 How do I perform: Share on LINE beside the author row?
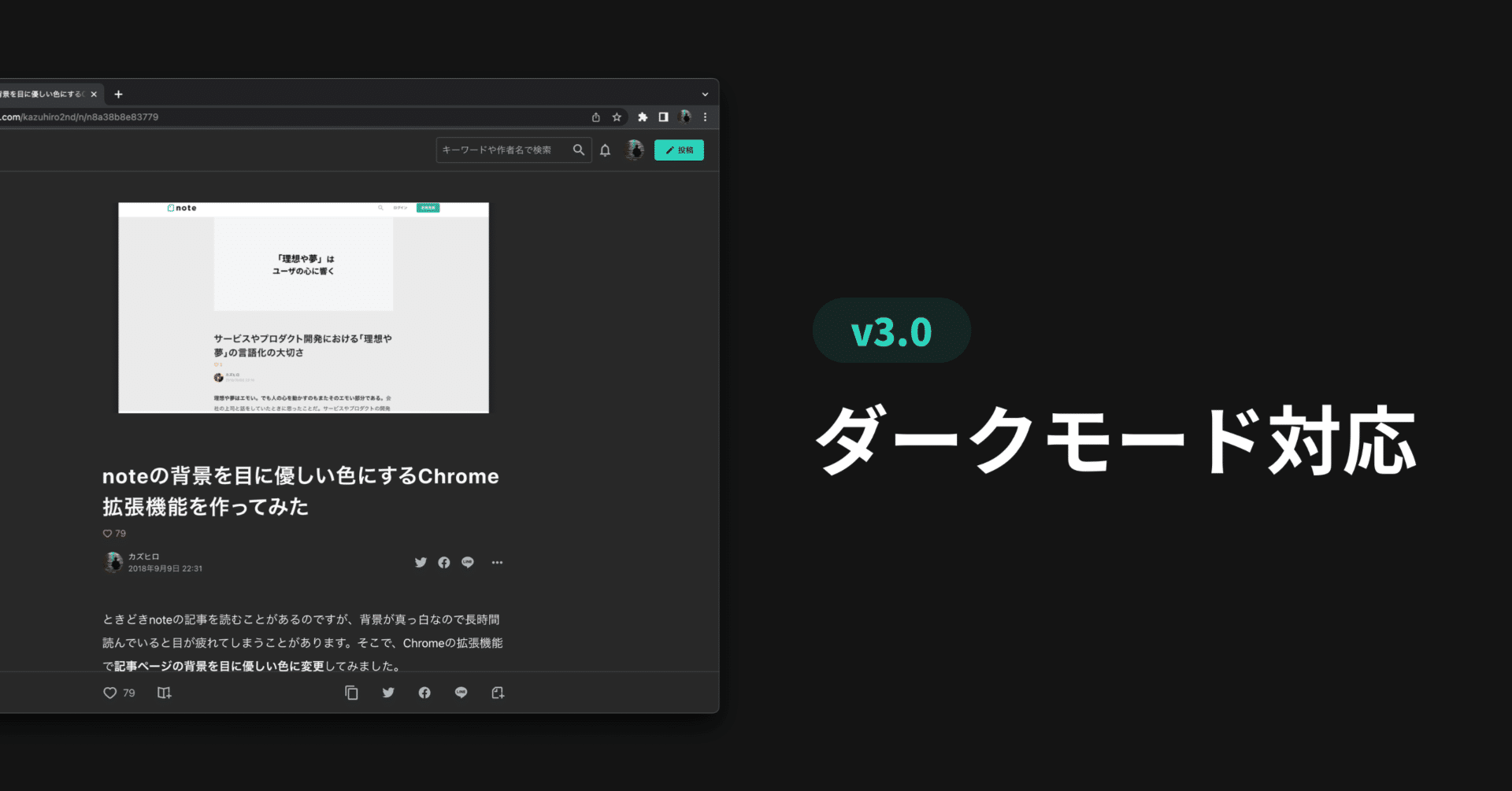coord(468,563)
